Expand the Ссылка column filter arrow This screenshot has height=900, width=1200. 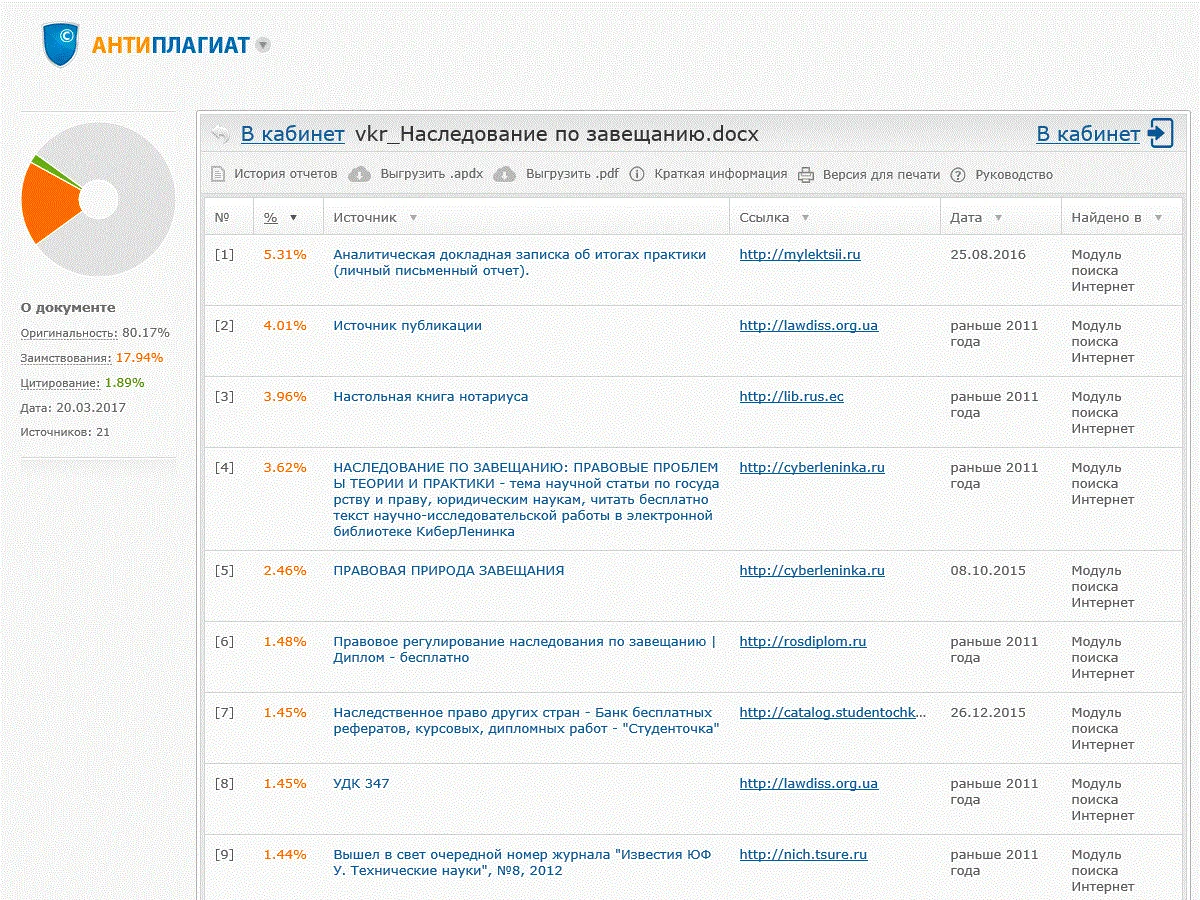[x=805, y=218]
